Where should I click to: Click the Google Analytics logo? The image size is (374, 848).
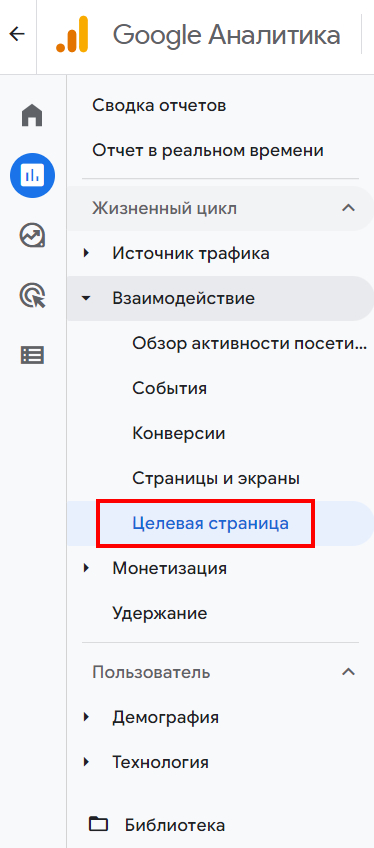[x=72, y=35]
